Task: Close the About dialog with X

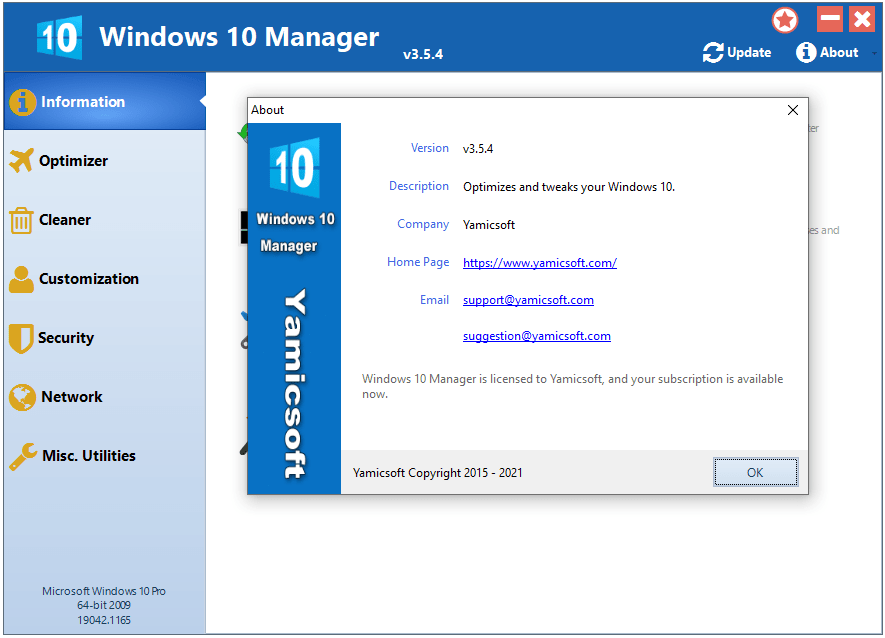Action: click(792, 110)
